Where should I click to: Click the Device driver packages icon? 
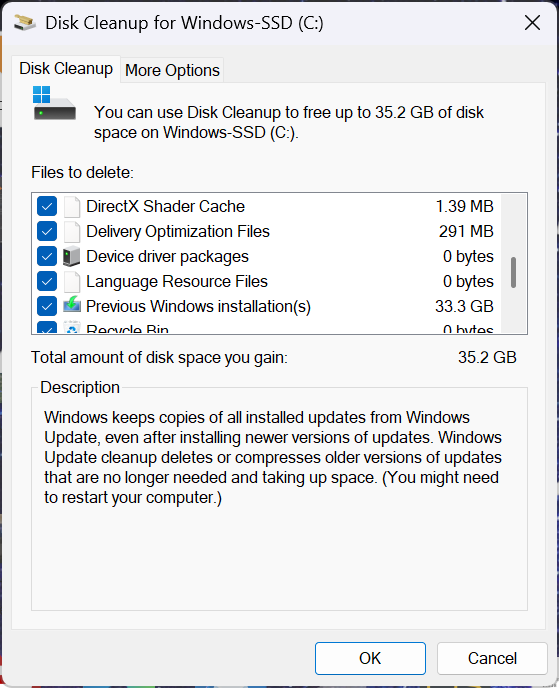click(x=72, y=257)
